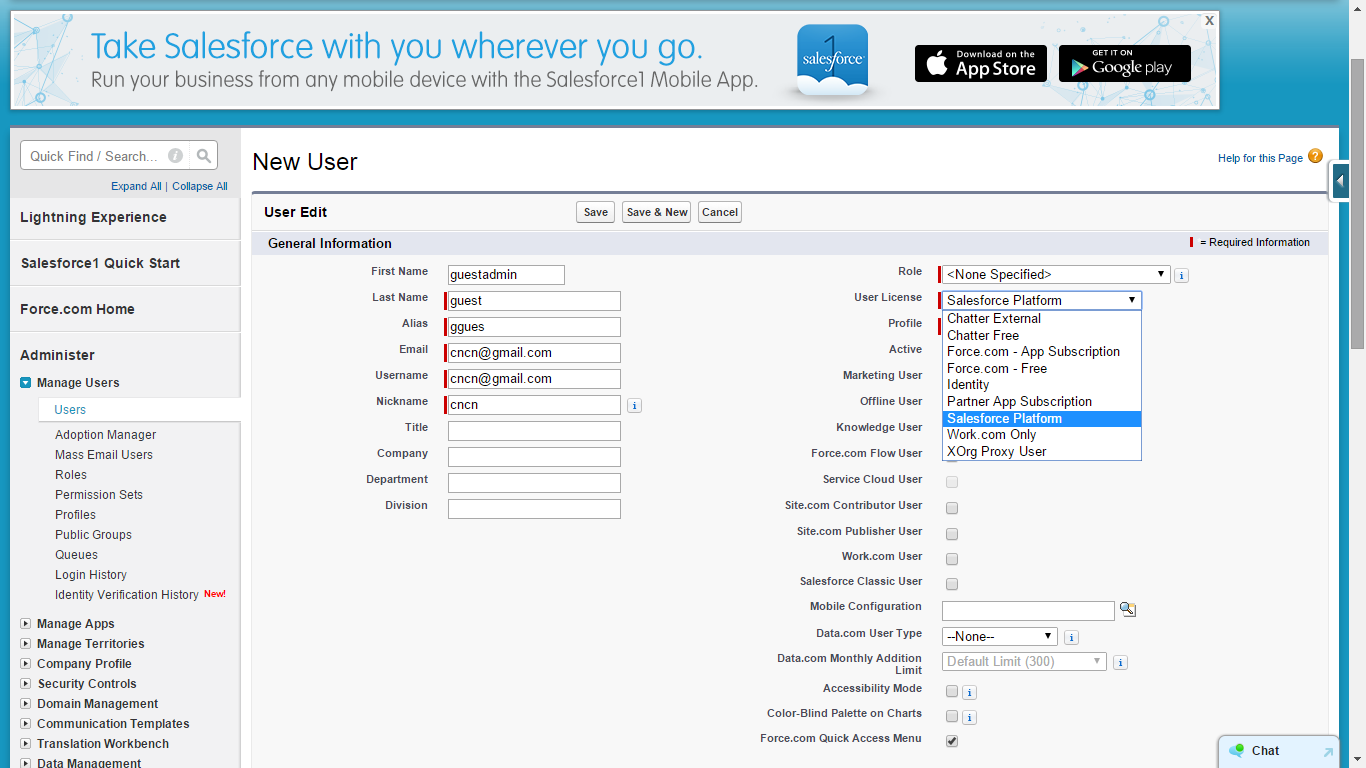Toggle the Work.com User checkbox
The width and height of the screenshot is (1366, 768).
coord(952,559)
